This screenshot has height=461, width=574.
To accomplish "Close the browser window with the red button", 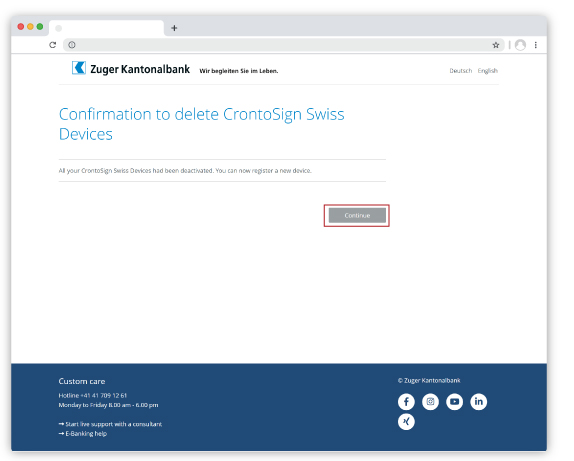I will coord(21,26).
